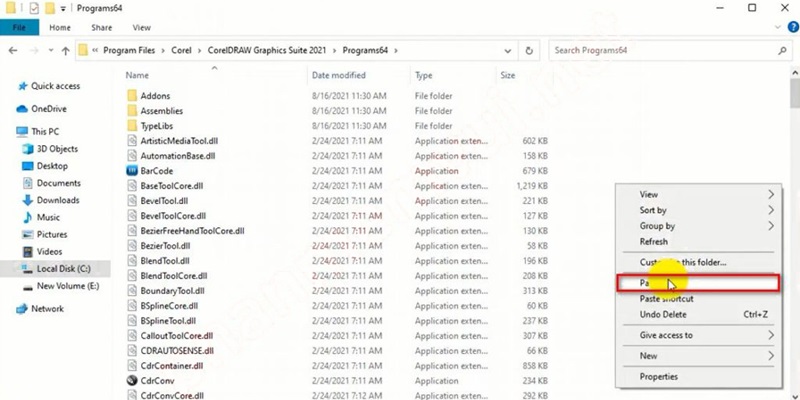Select the BaseToolCore.dll file
The image size is (800, 400).
(172, 186)
